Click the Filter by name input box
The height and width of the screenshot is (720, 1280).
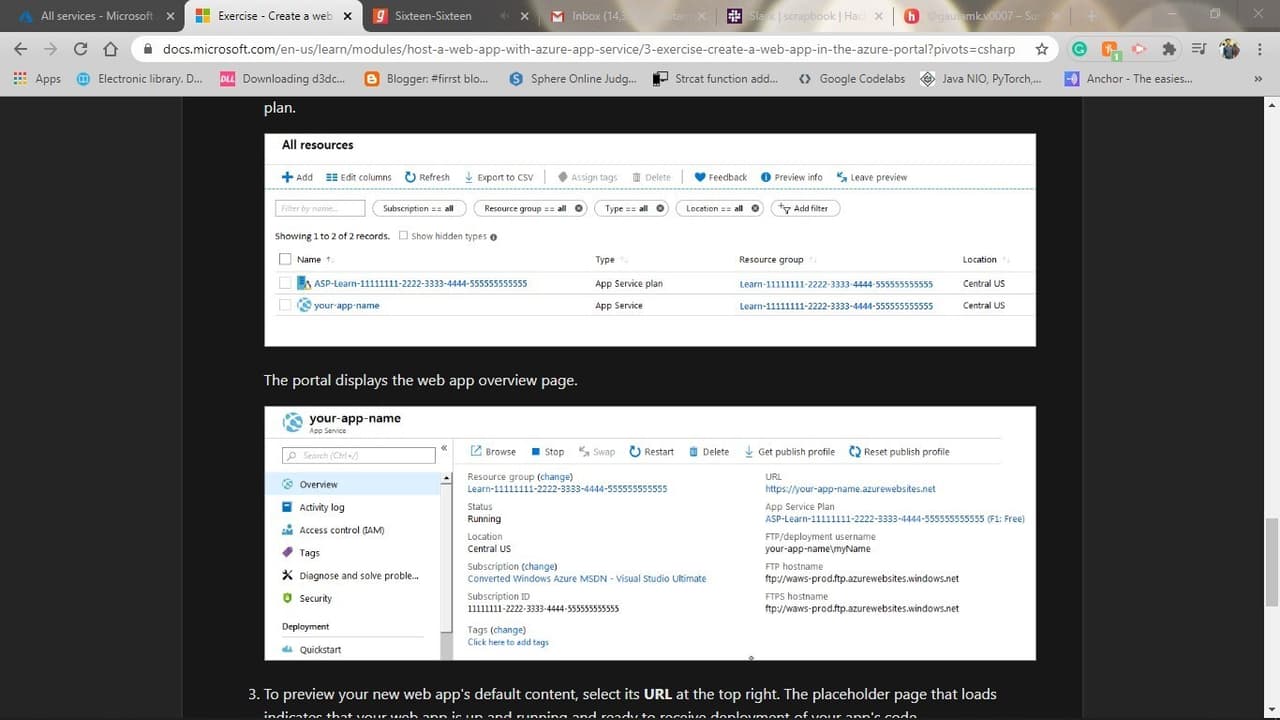[x=320, y=208]
